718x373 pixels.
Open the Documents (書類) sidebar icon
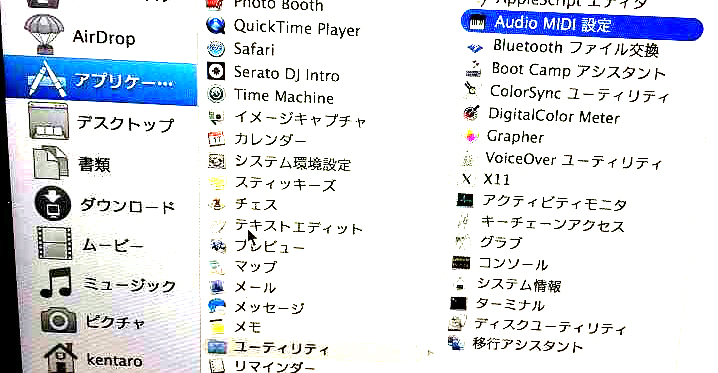51,162
